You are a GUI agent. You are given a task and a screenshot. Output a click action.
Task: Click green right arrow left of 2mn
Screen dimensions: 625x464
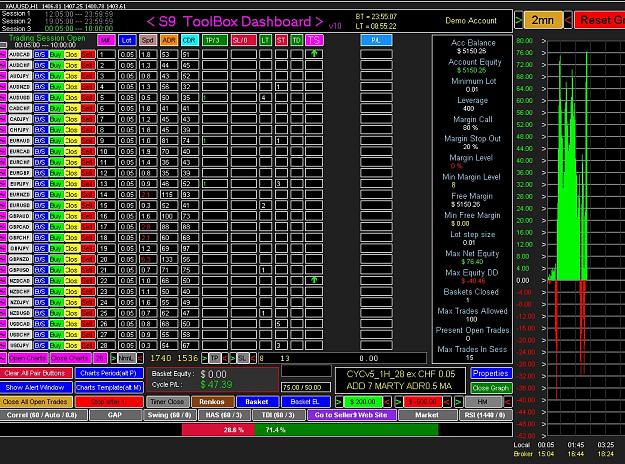point(519,20)
